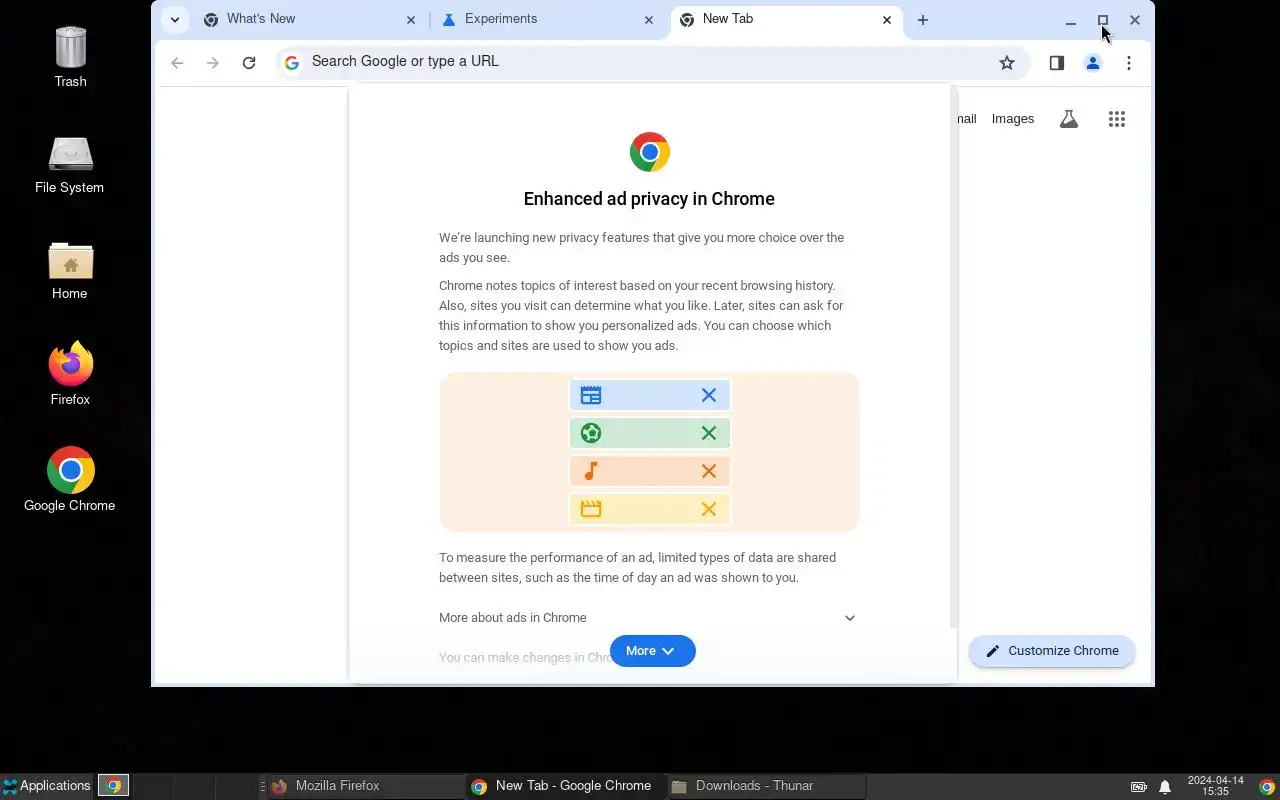Screen dimensions: 1280x800
Task: Launch Google Chrome from the desktop
Action: coord(70,480)
